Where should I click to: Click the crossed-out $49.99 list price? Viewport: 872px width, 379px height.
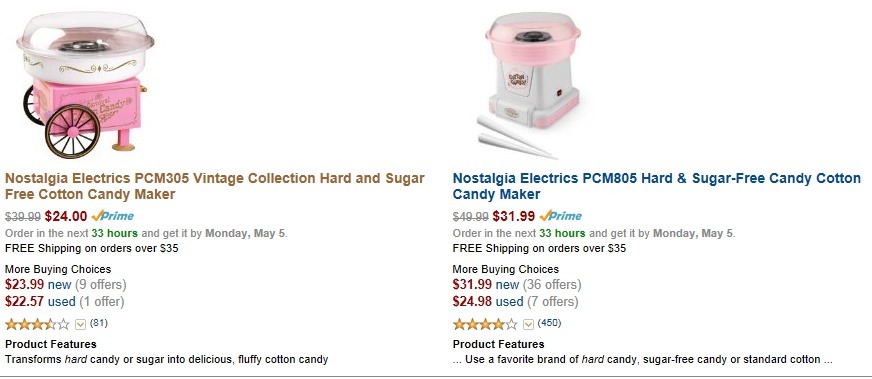click(x=470, y=216)
